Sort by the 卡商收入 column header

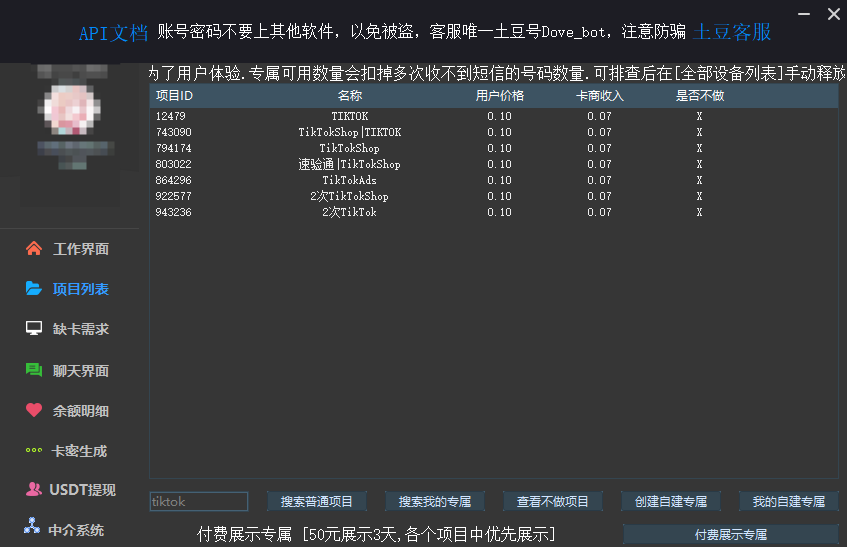[x=600, y=96]
